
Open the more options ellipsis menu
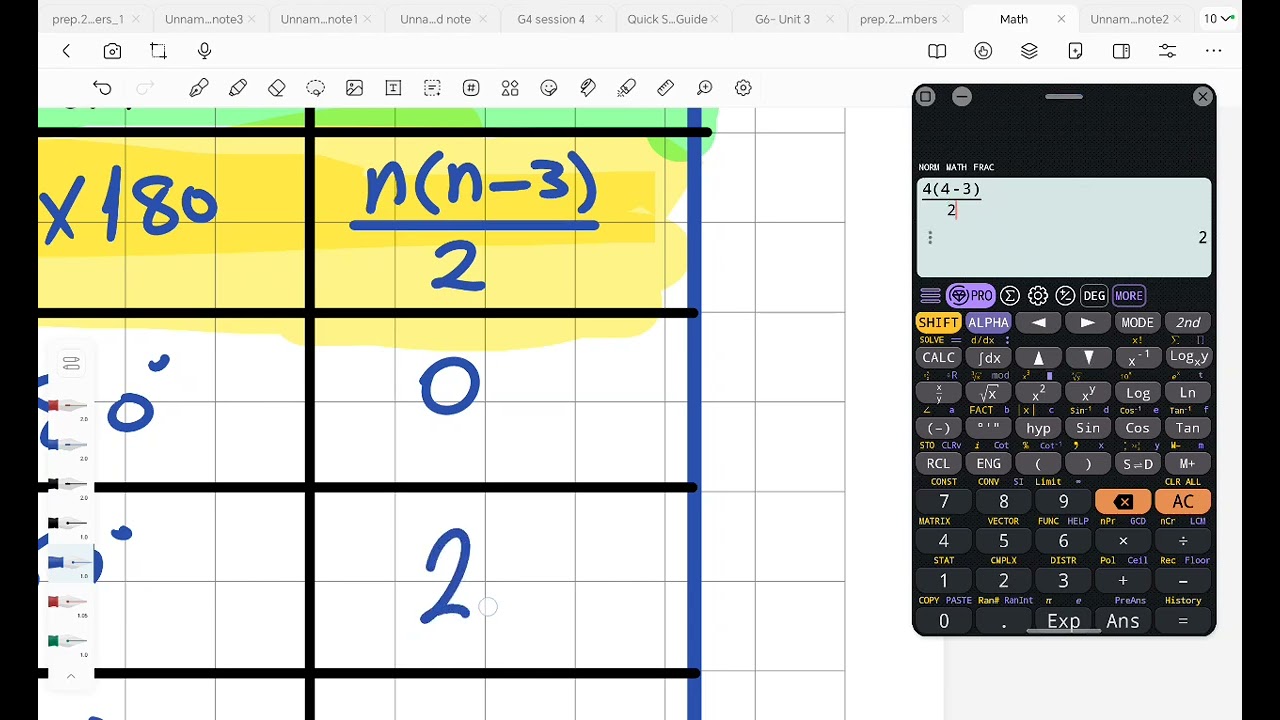click(x=1213, y=51)
